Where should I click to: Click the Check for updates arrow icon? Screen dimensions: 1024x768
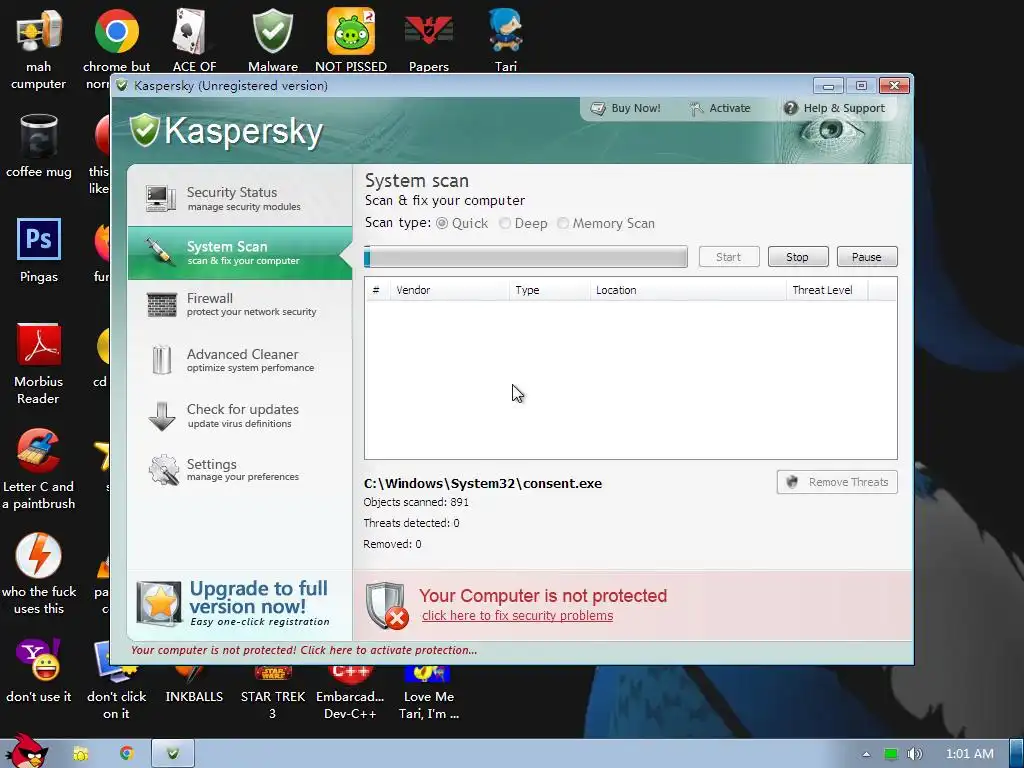pos(161,416)
